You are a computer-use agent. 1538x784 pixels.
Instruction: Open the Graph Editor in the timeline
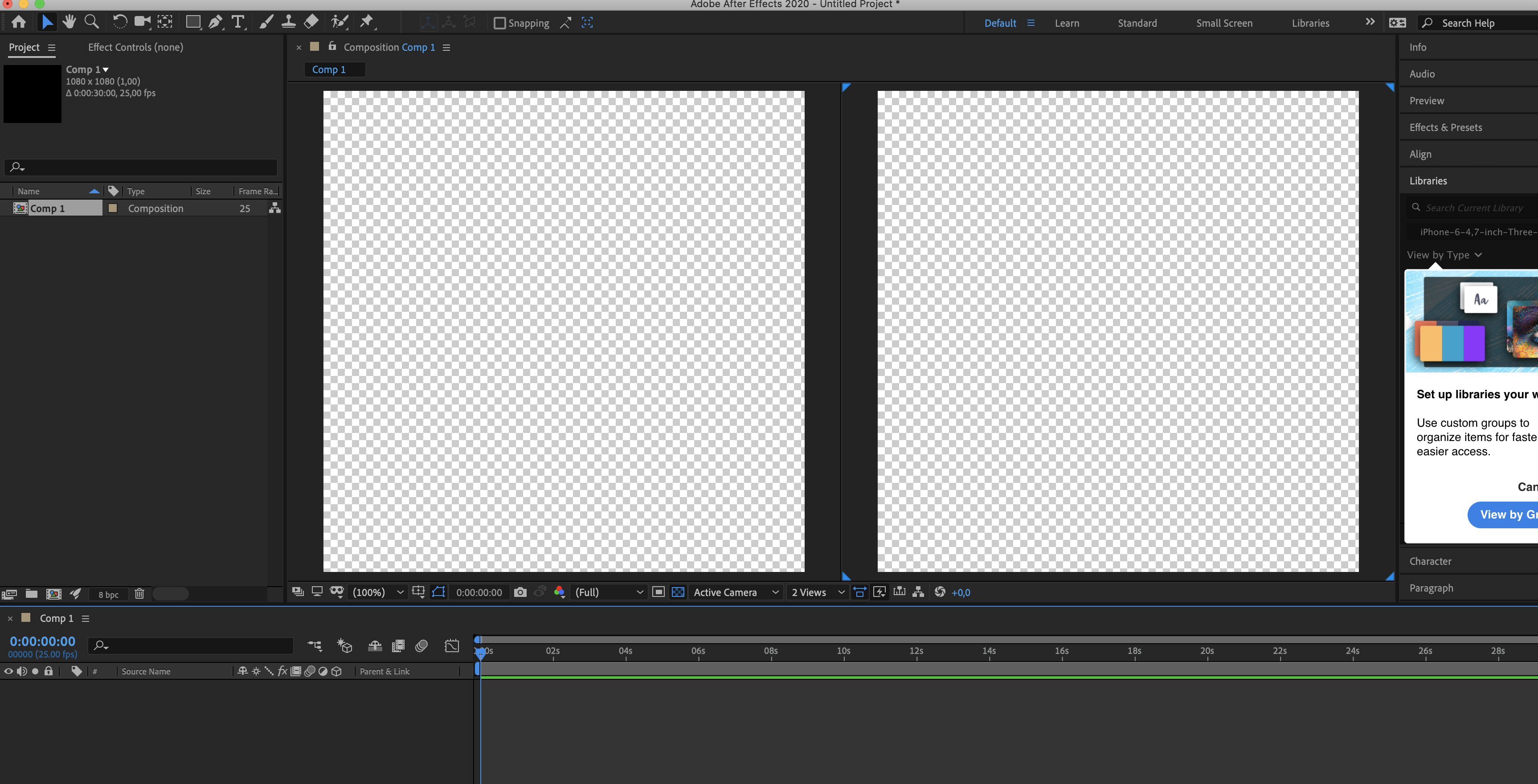[x=452, y=645]
